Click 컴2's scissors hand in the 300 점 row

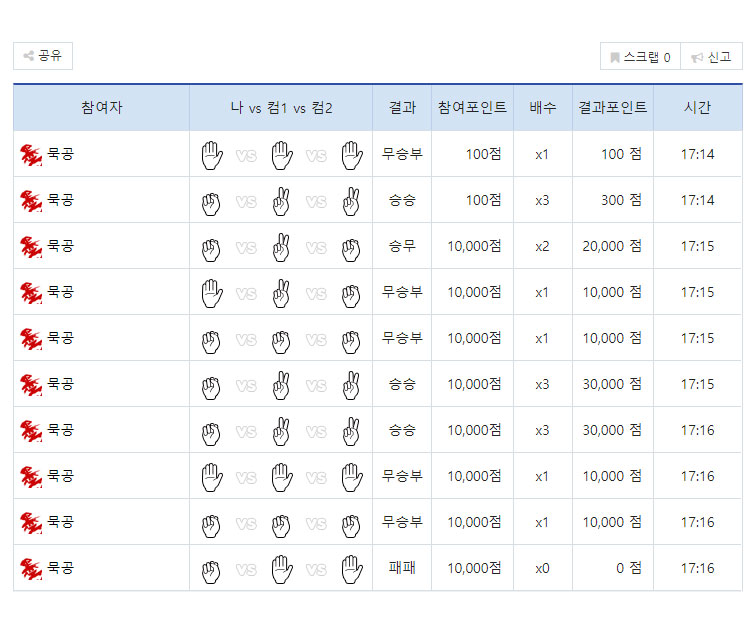tap(351, 201)
